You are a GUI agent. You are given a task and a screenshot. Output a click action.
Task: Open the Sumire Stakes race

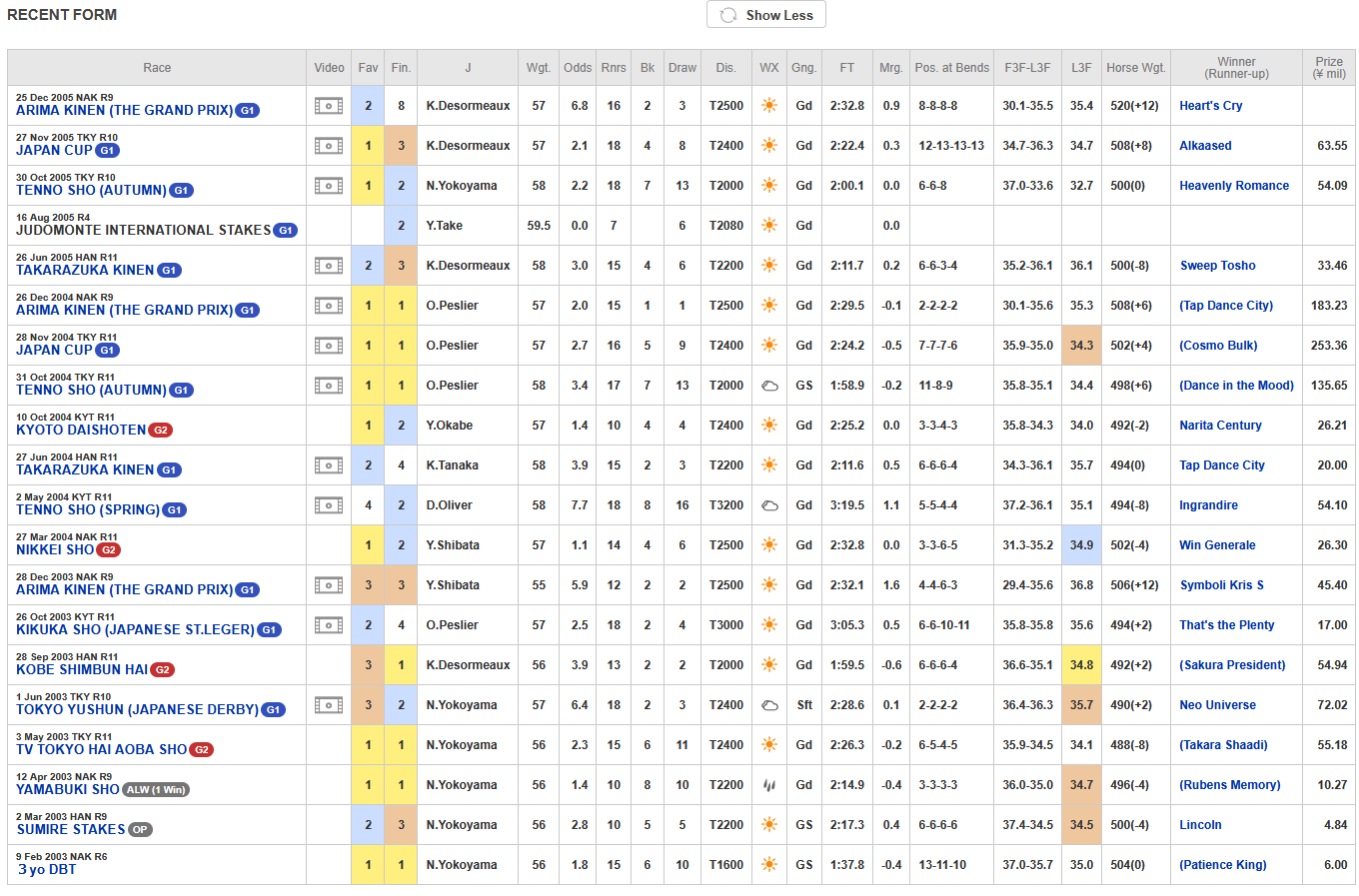[71, 830]
